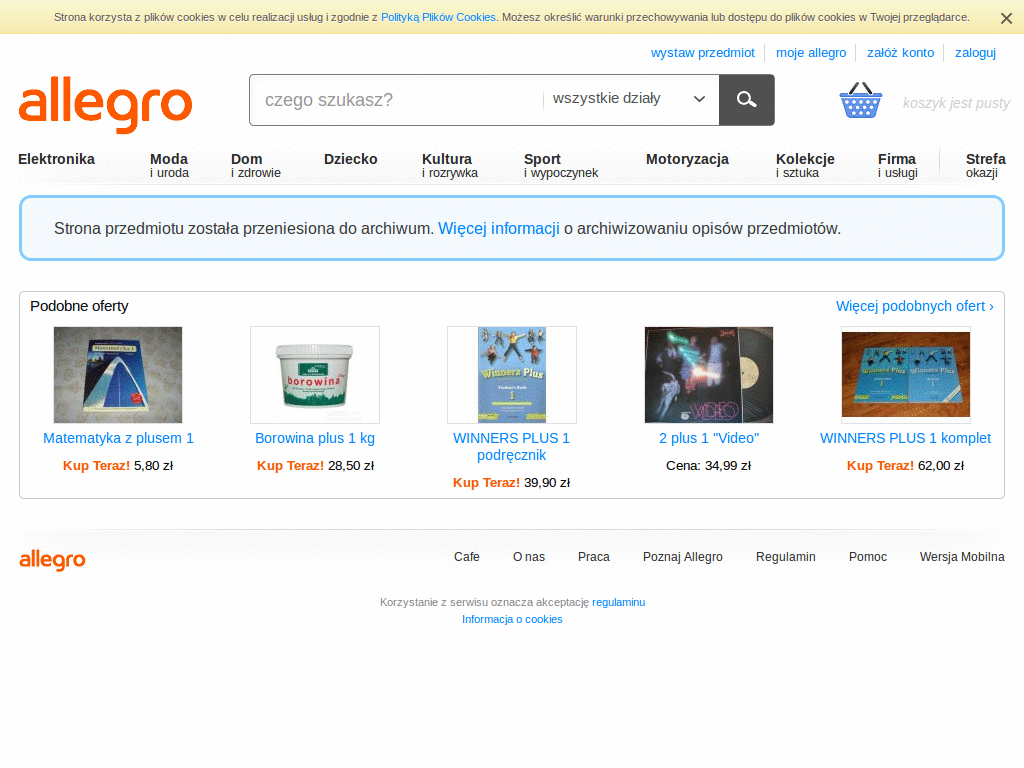This screenshot has width=1024, height=768.
Task: Open the Cafe footer link
Action: tap(466, 557)
